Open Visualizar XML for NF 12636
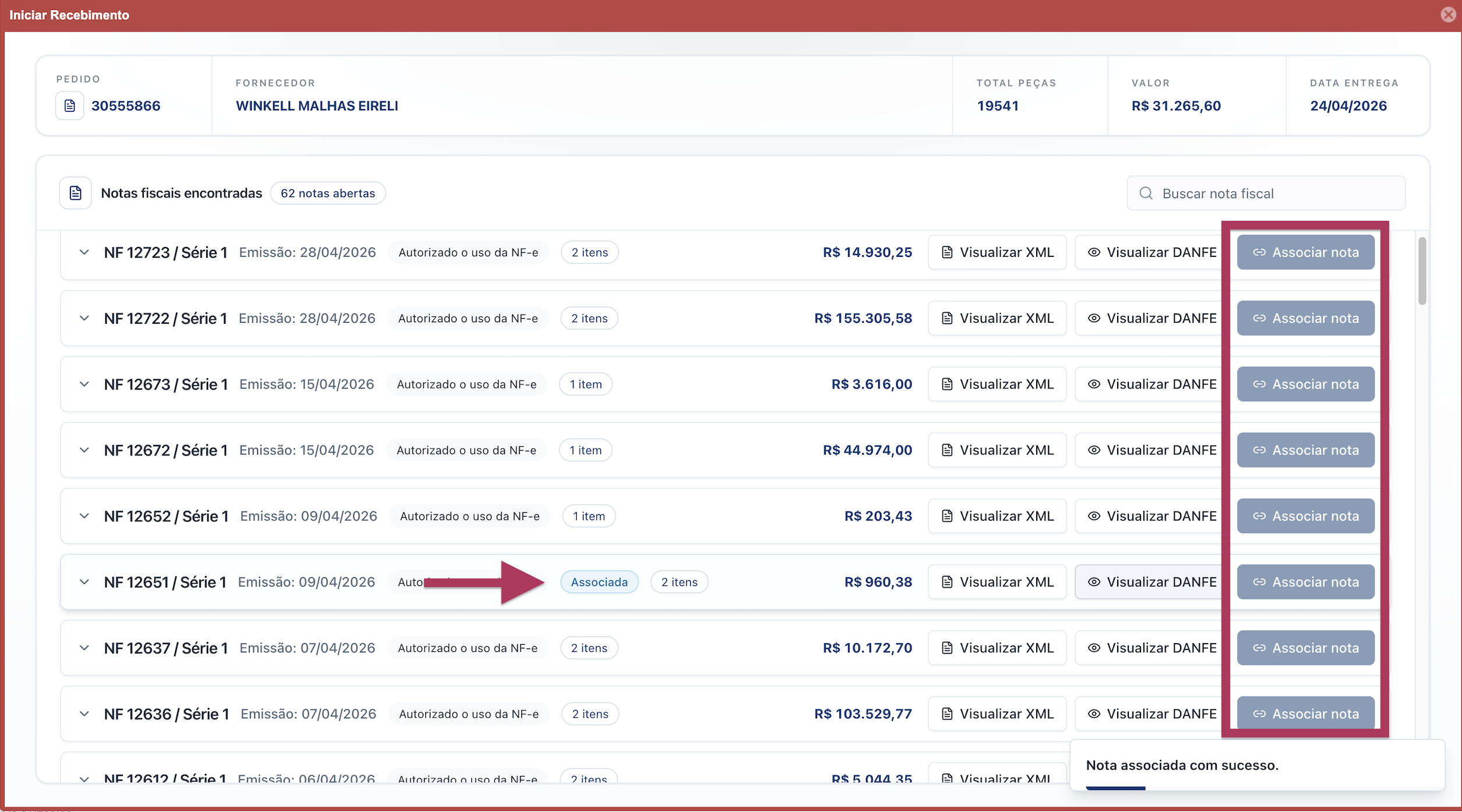 click(997, 714)
